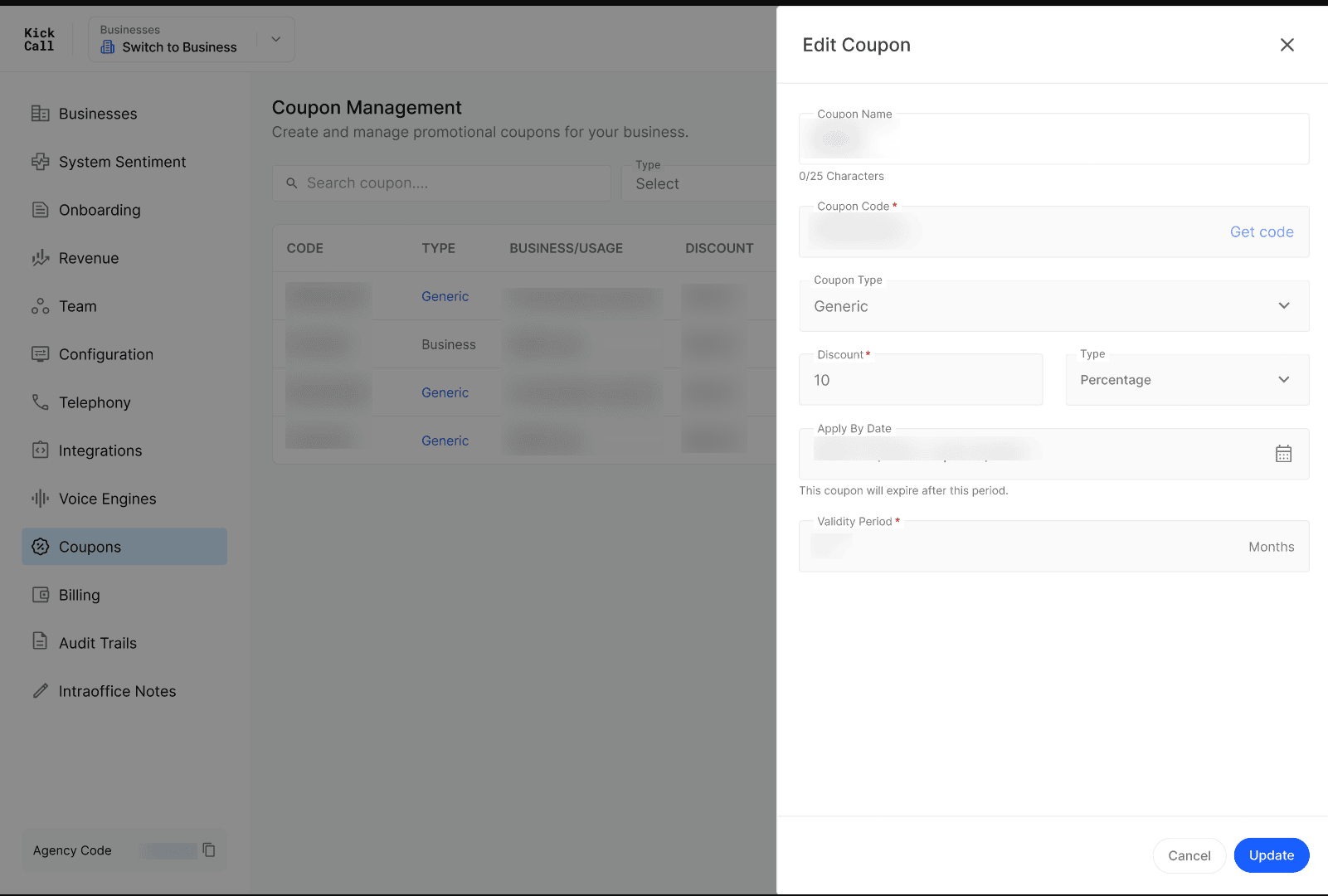Viewport: 1328px width, 896px height.
Task: Click the Intraoffice Notes pencil icon
Action: point(40,691)
